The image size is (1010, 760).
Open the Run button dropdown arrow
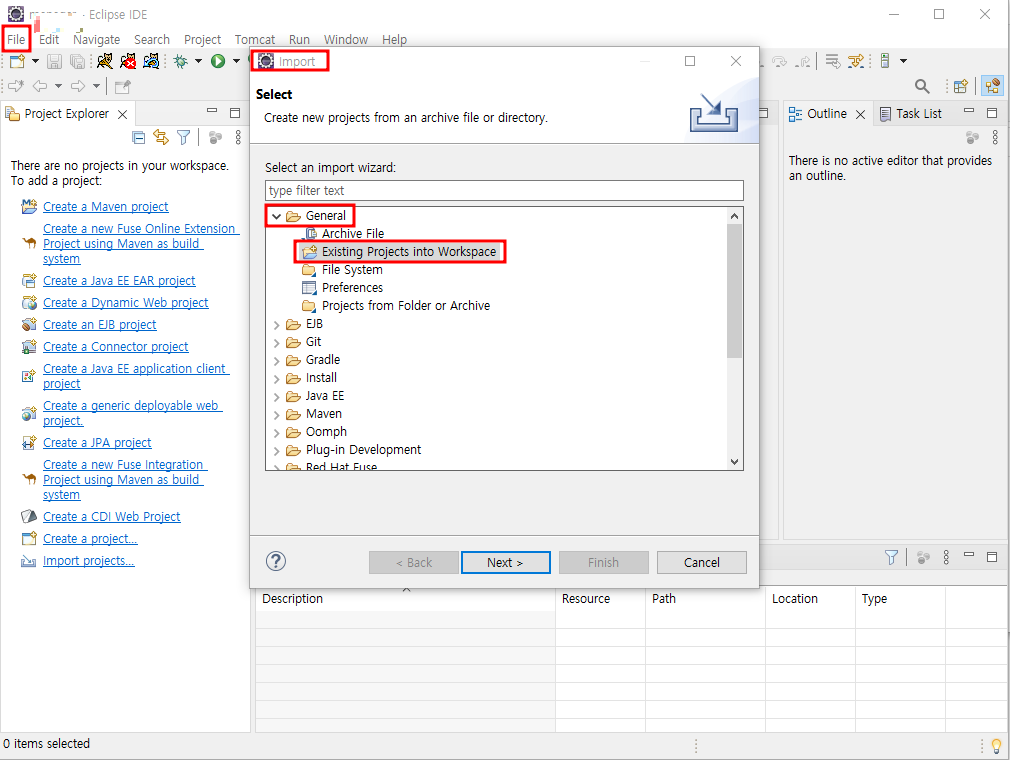tap(236, 61)
